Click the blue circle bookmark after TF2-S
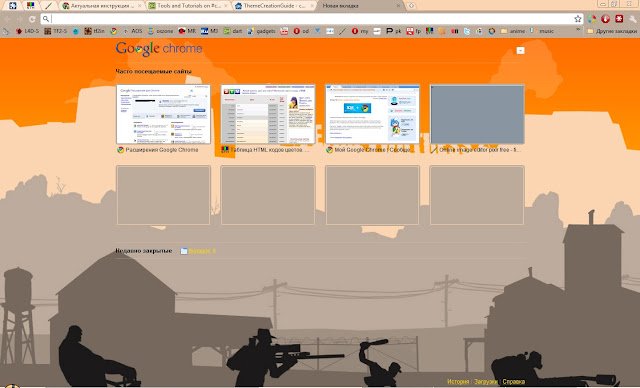Image resolution: width=640 pixels, height=388 pixels. [76, 31]
